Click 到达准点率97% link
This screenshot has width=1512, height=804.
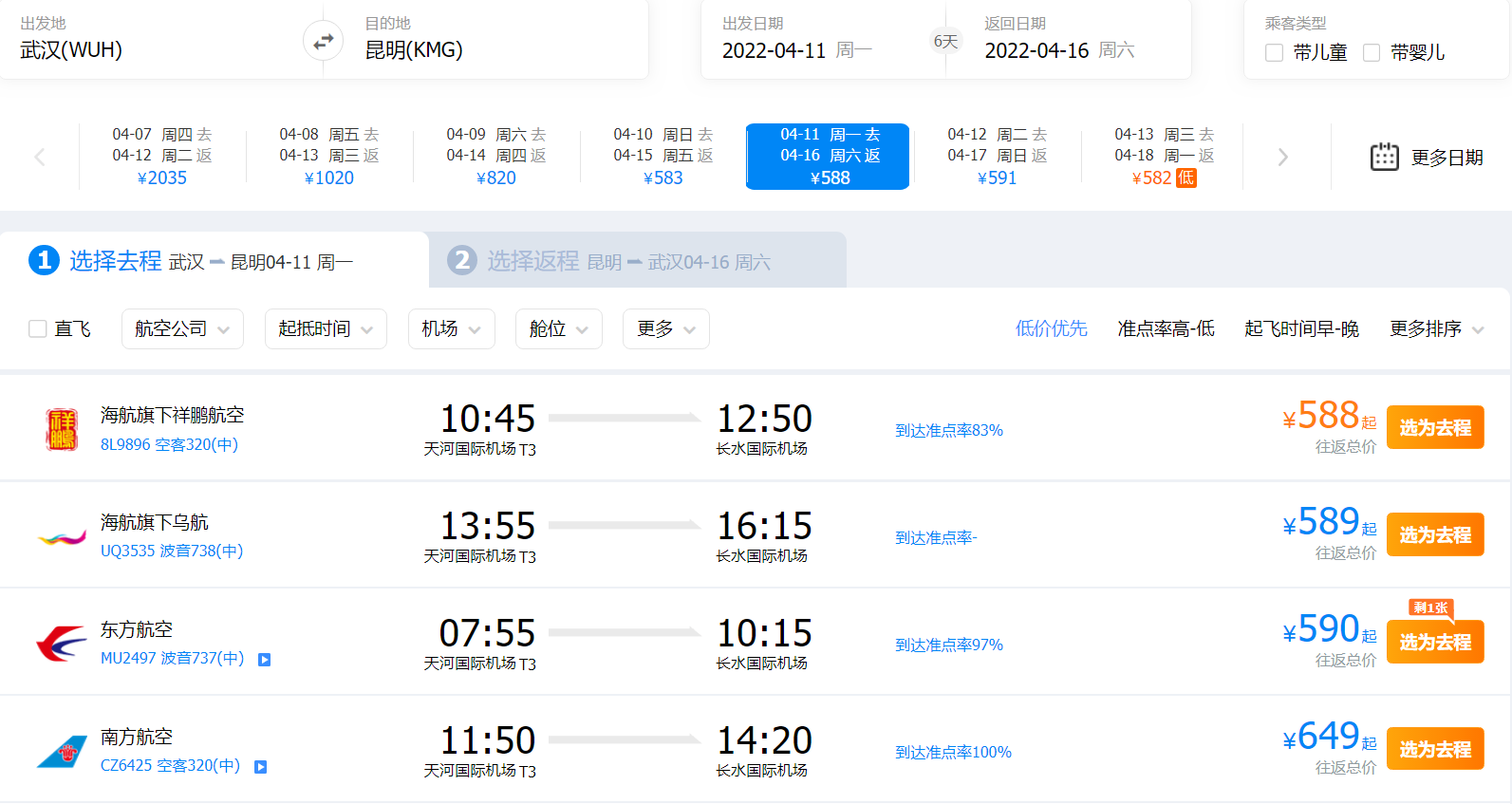[949, 645]
